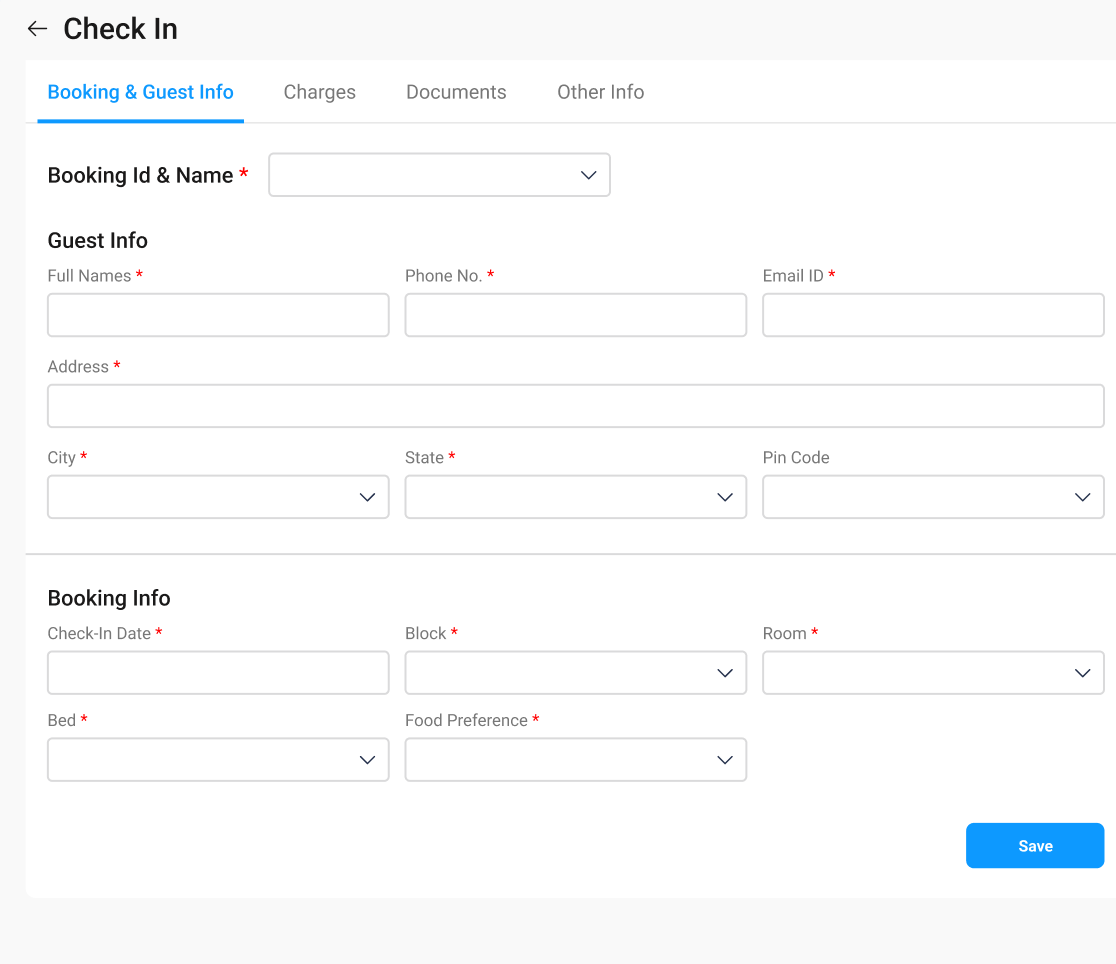Choose a Block from the dropdown
This screenshot has width=1116, height=964.
(575, 673)
